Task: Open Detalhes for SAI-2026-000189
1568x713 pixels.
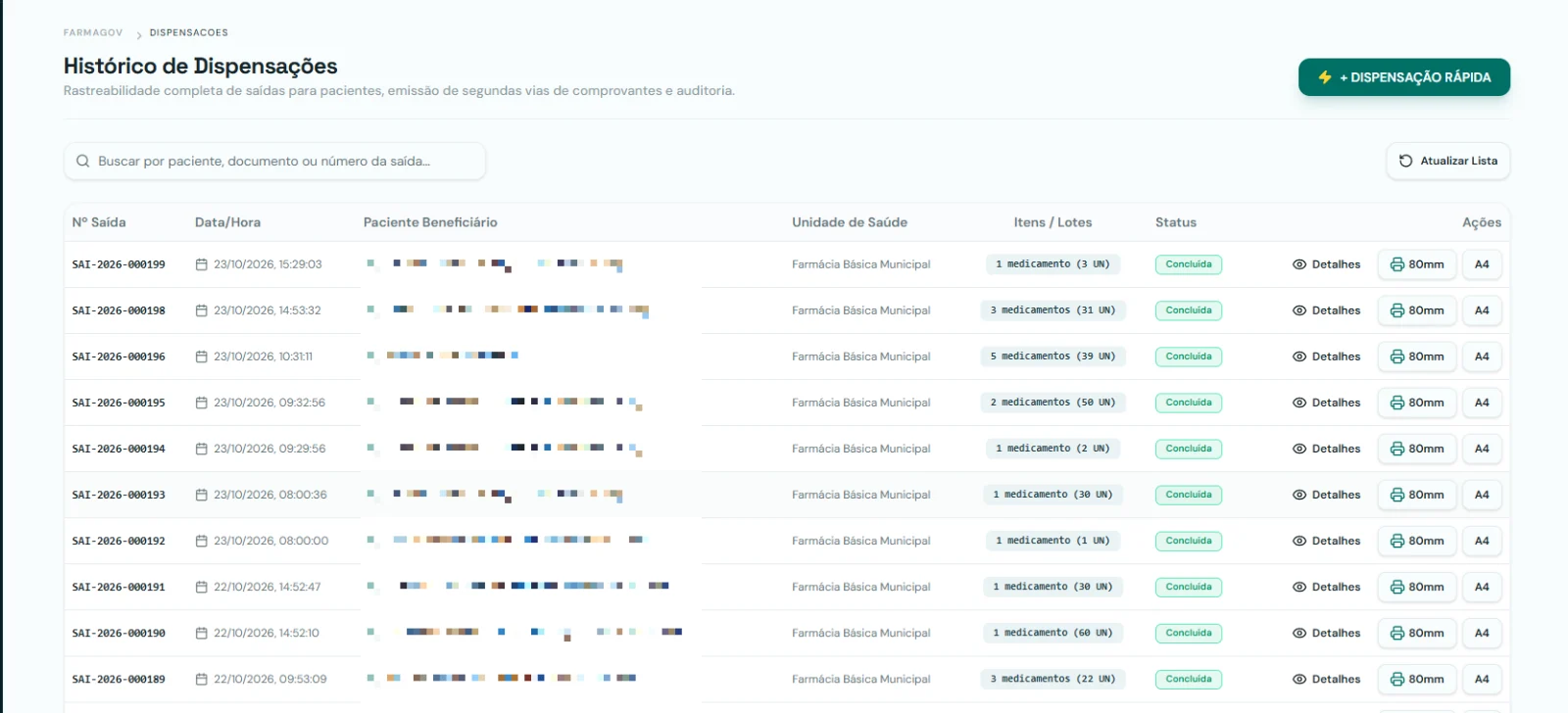Action: coord(1326,679)
